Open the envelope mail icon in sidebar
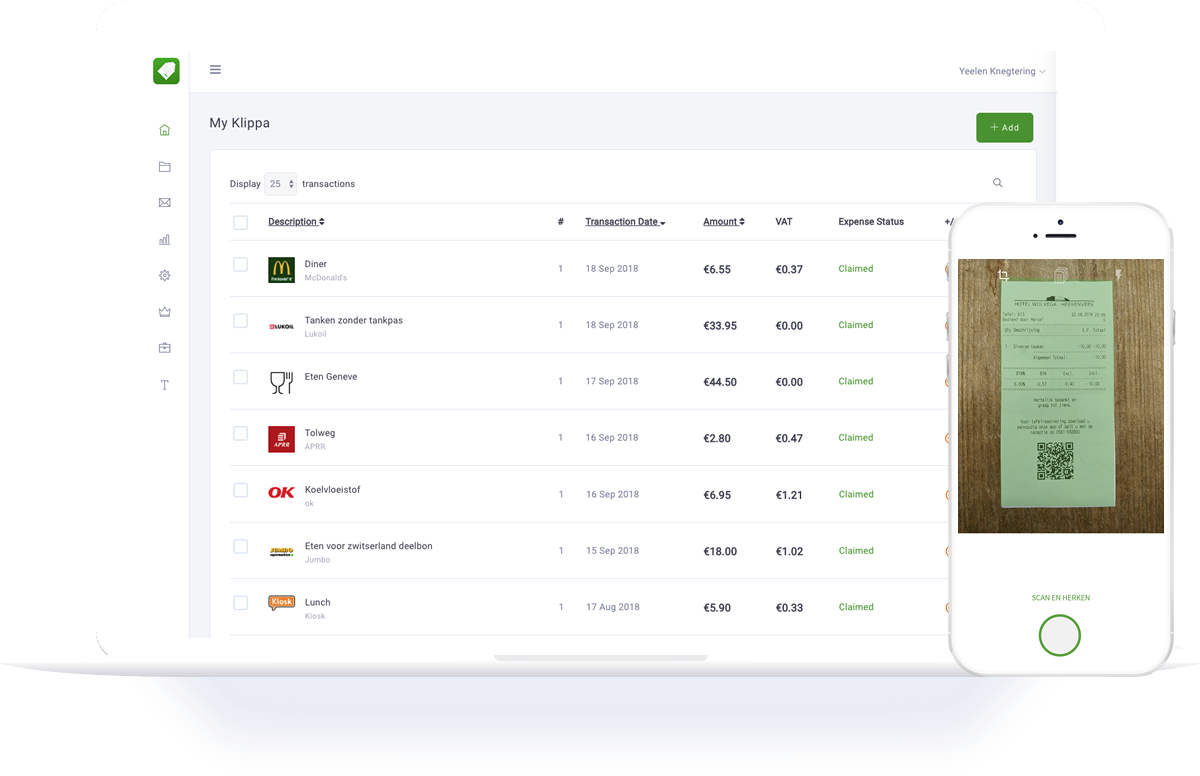 pos(165,203)
